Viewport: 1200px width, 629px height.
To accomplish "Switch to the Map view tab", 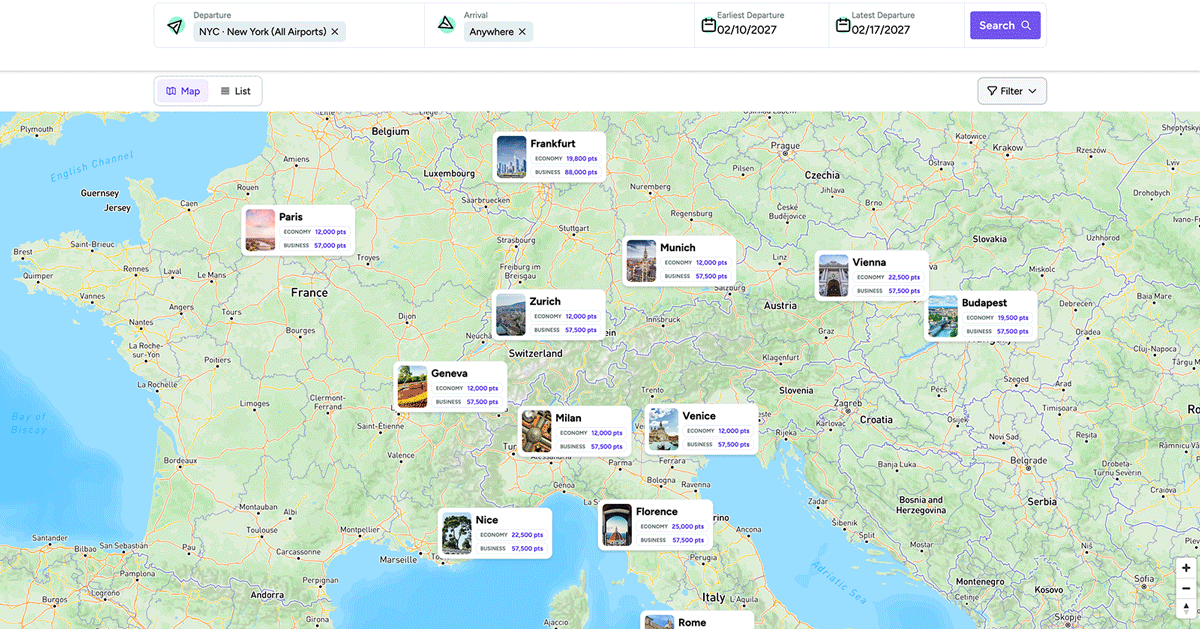I will coord(183,91).
